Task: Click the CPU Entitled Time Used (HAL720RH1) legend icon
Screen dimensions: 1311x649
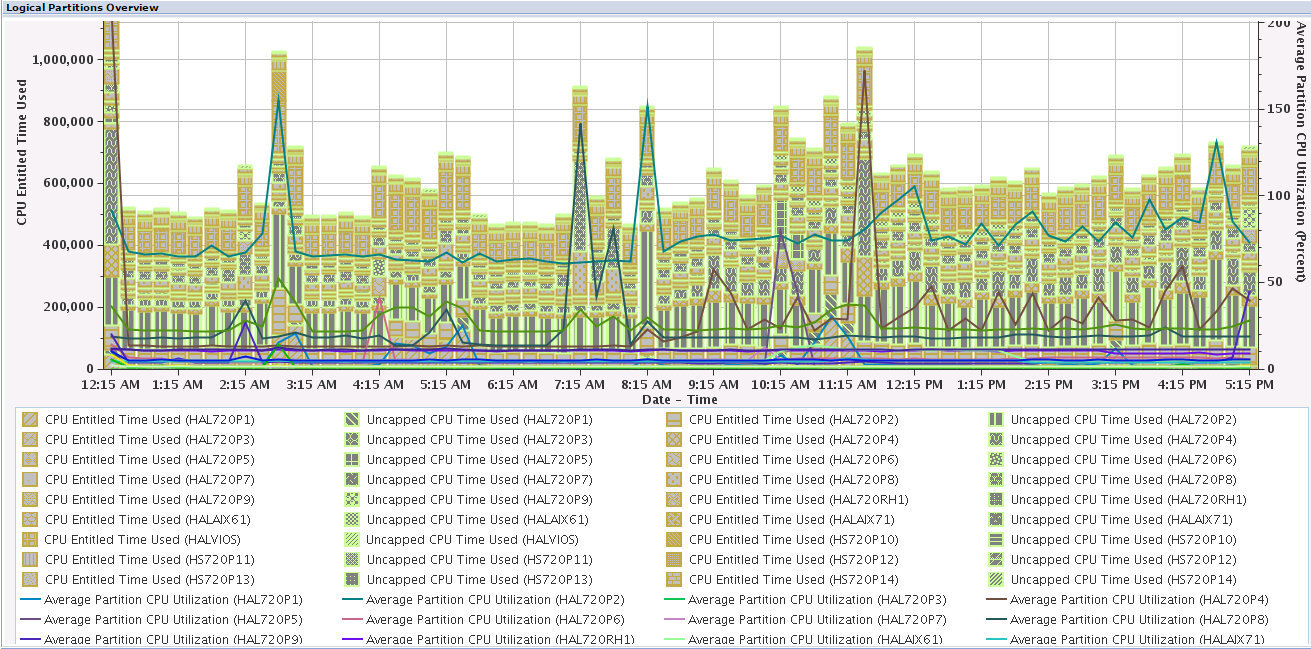Action: [x=674, y=500]
